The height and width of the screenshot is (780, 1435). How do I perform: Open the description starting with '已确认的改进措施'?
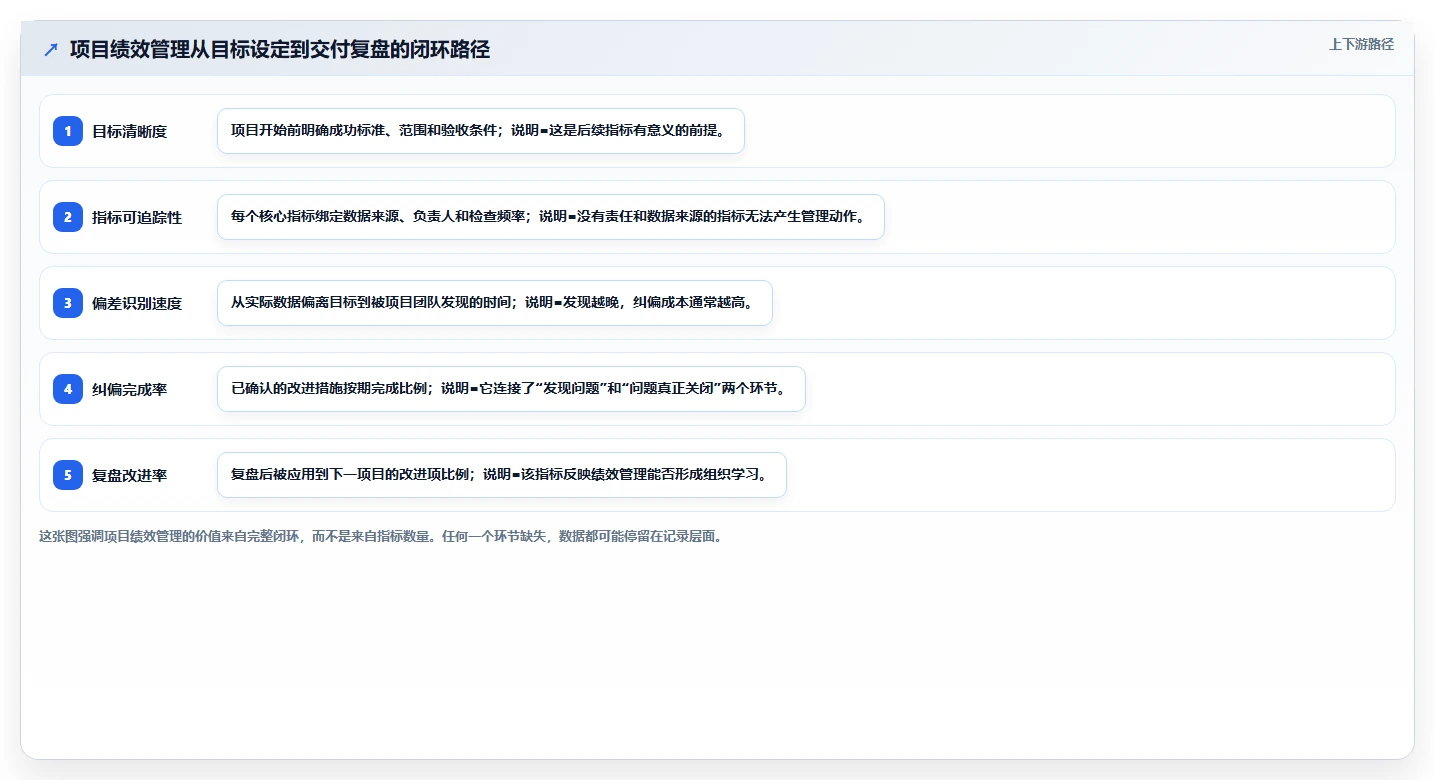click(511, 389)
